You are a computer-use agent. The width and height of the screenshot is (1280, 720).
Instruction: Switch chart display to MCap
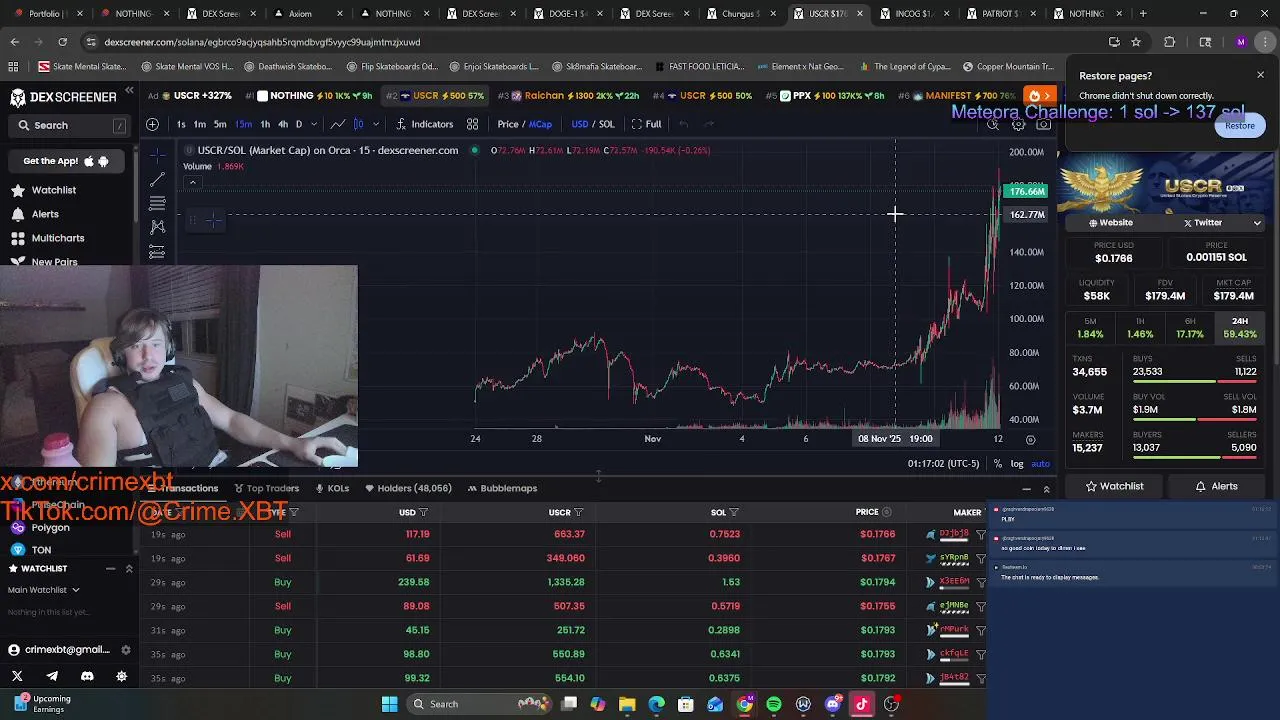540,124
